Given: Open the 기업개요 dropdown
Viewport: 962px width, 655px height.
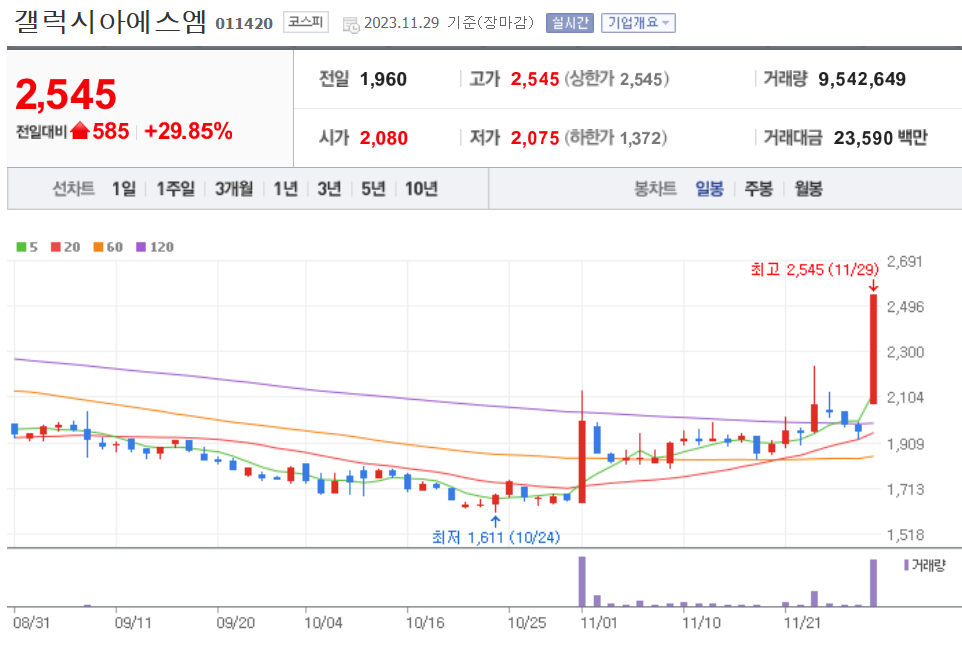Looking at the screenshot, I should click(638, 23).
